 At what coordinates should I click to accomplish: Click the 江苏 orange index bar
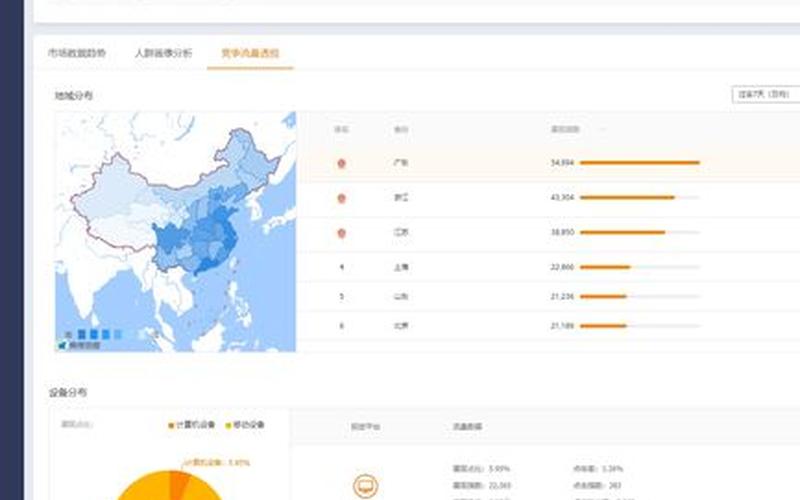[x=622, y=232]
